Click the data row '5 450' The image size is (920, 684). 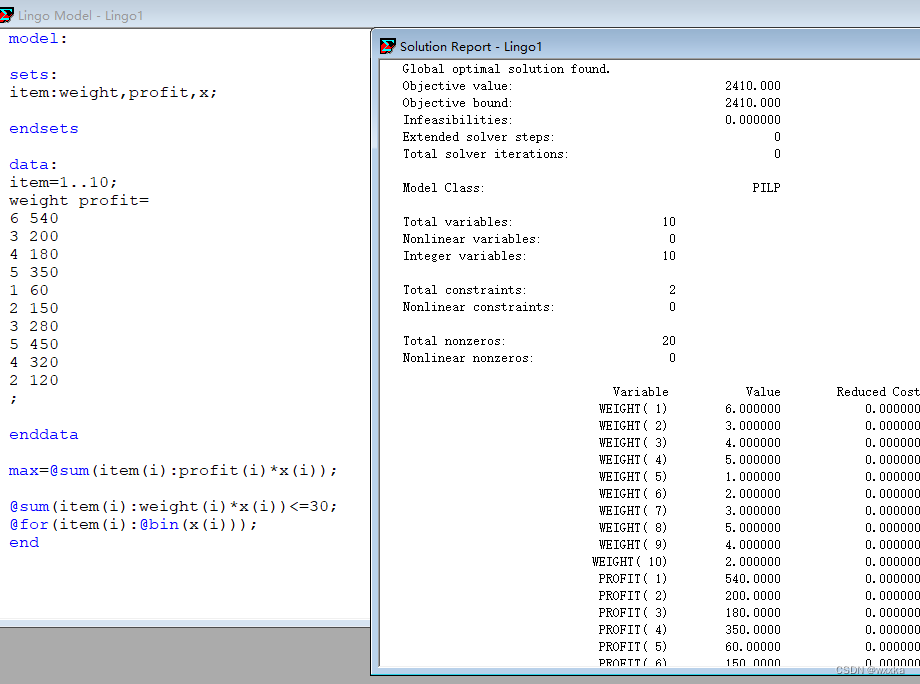(34, 344)
